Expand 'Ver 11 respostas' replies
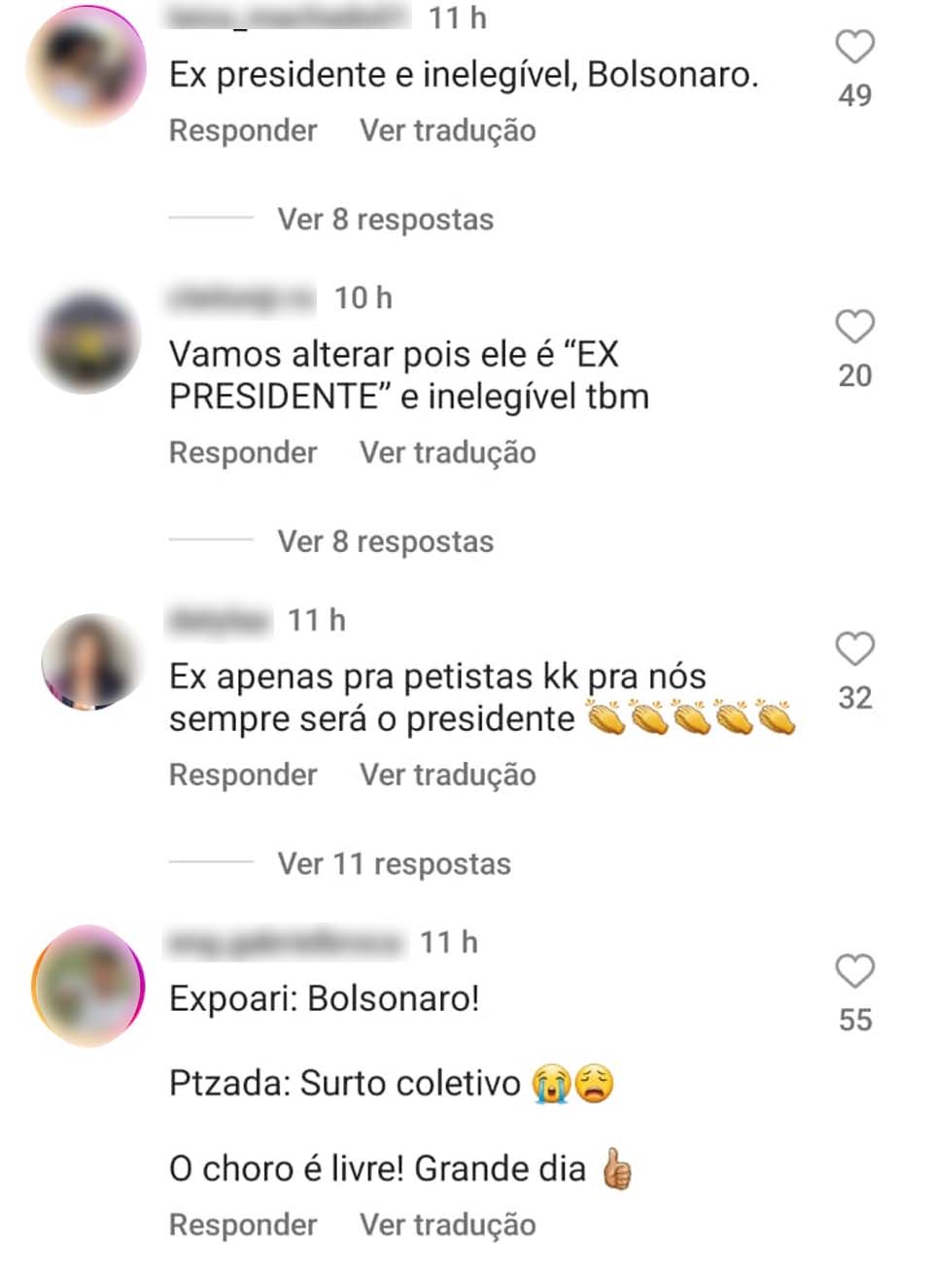 [394, 864]
